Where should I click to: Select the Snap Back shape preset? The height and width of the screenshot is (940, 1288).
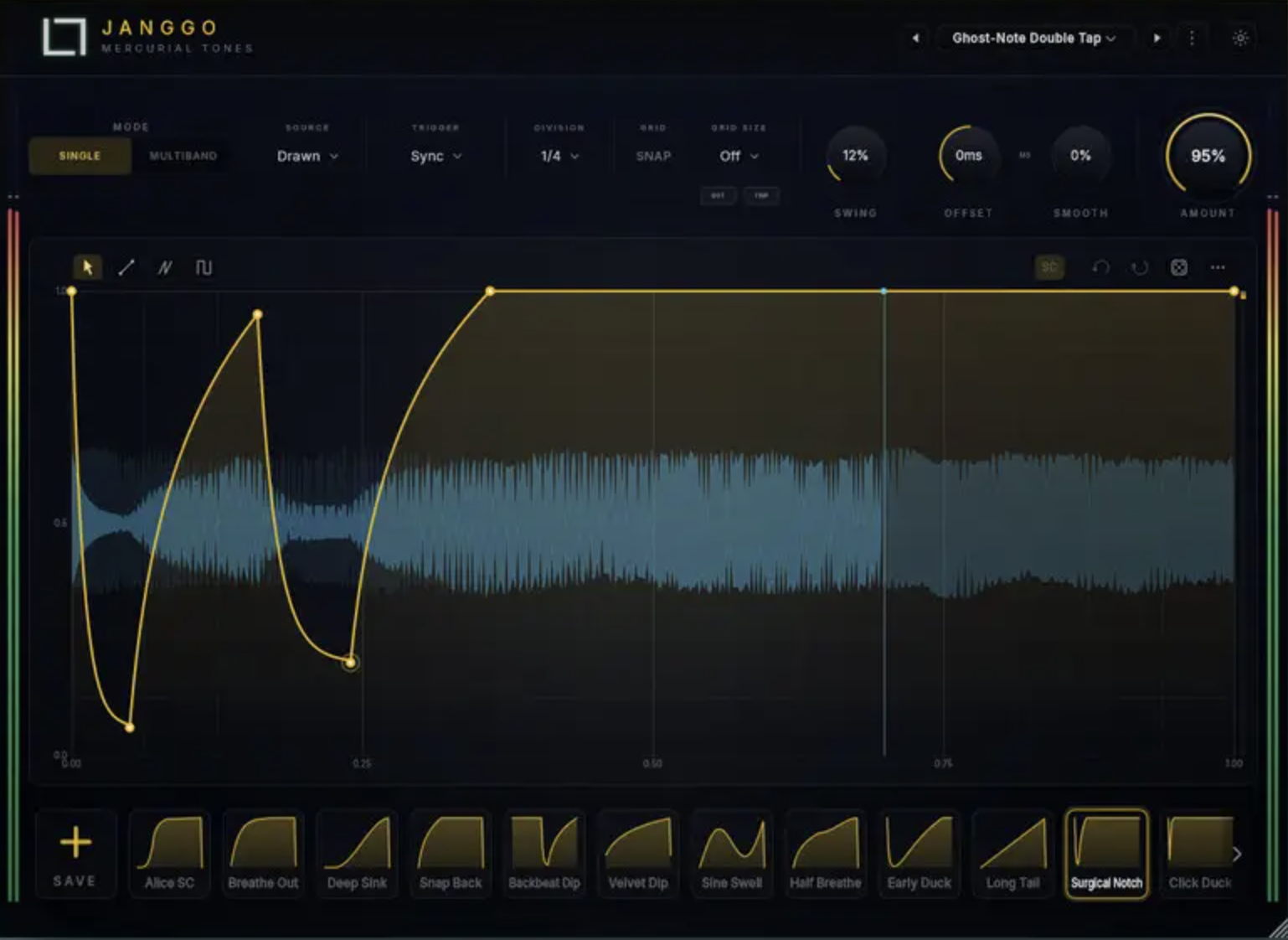pyautogui.click(x=451, y=854)
